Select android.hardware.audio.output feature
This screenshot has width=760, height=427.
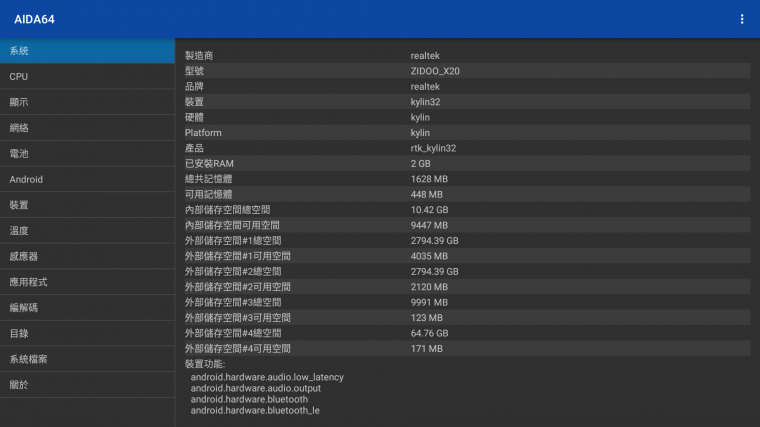(x=255, y=388)
